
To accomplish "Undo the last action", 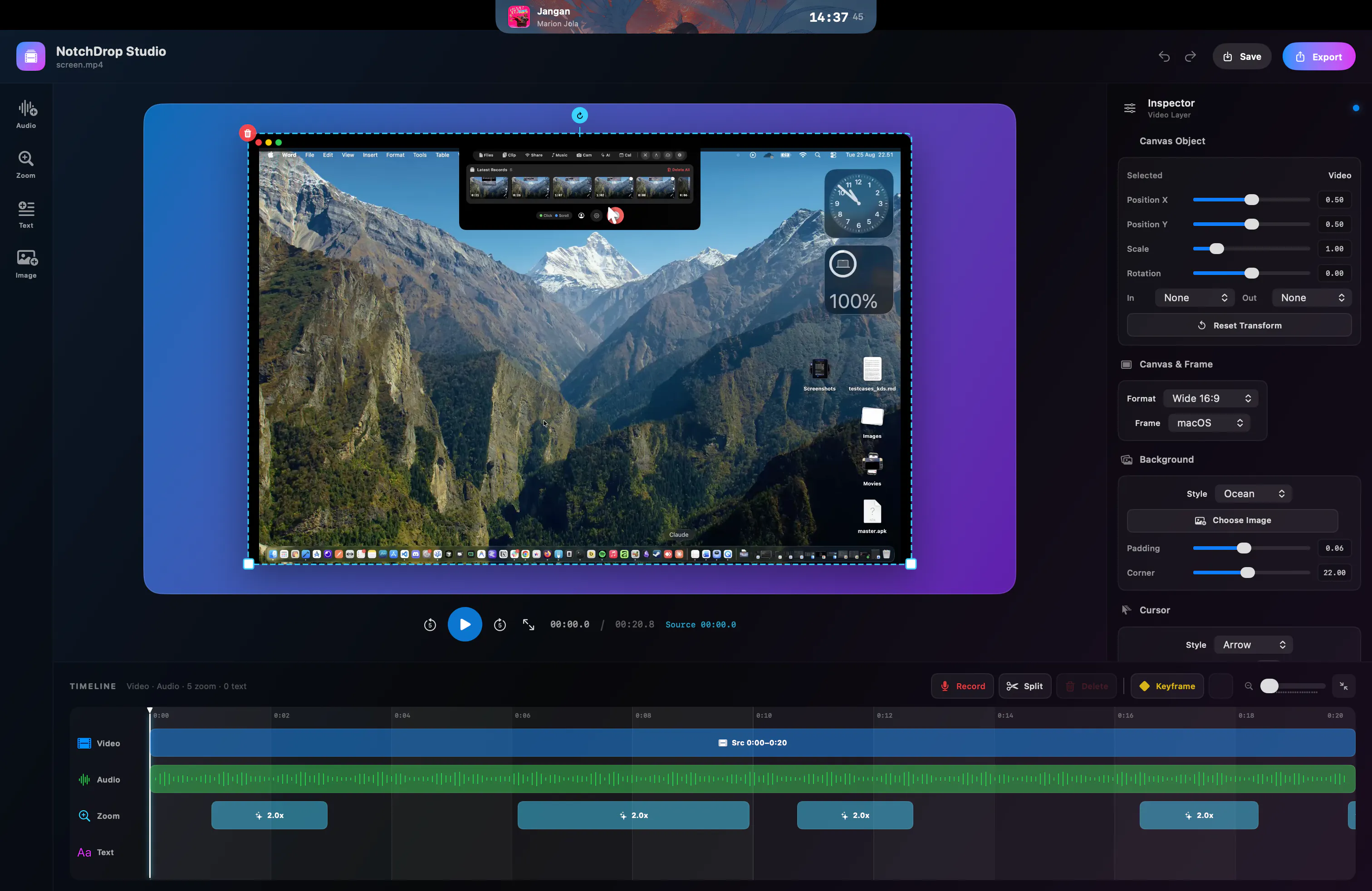I will 1164,56.
